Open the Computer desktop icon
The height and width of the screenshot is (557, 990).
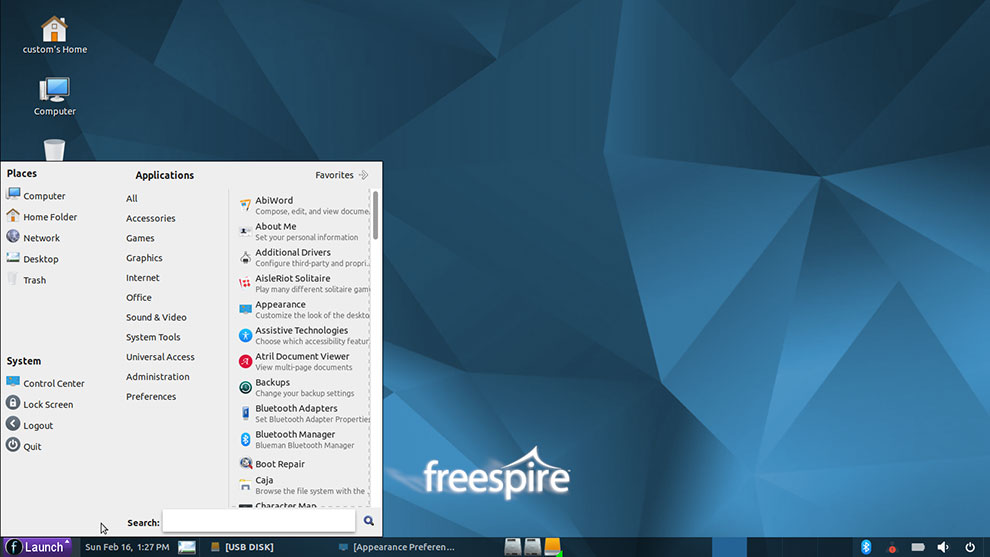tap(54, 97)
